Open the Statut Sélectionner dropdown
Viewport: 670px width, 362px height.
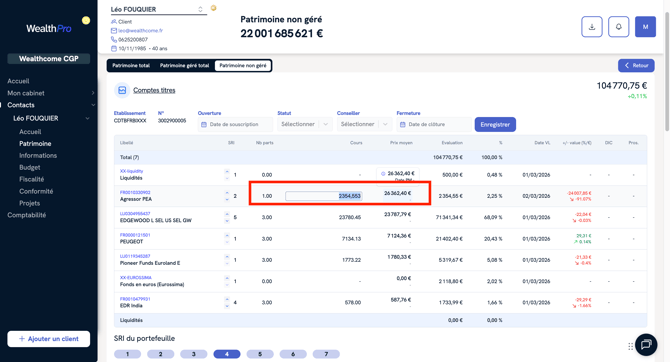click(304, 124)
